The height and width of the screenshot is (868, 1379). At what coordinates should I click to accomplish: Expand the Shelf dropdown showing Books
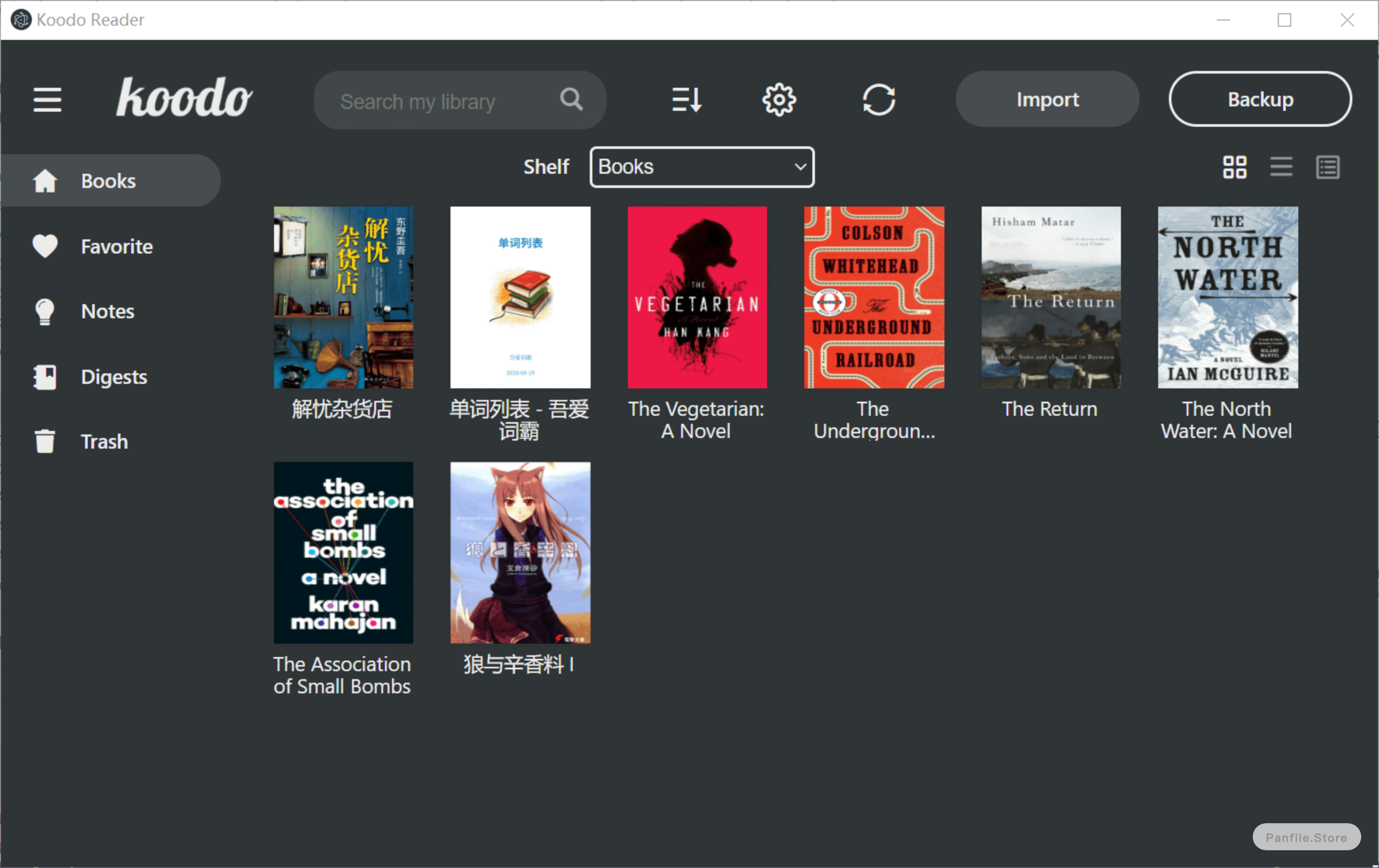pyautogui.click(x=701, y=167)
